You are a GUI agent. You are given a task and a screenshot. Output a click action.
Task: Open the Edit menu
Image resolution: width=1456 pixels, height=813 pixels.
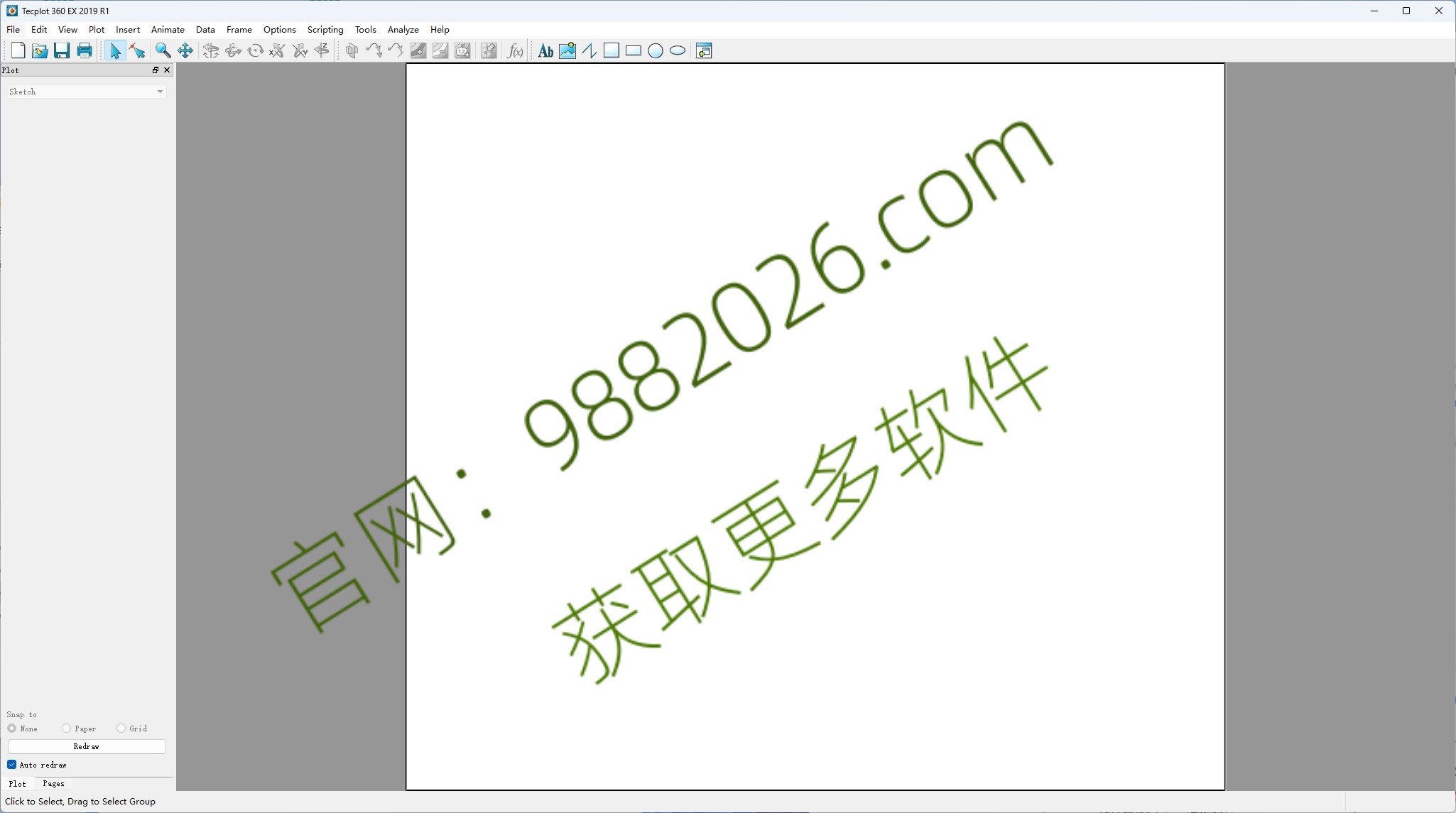39,29
